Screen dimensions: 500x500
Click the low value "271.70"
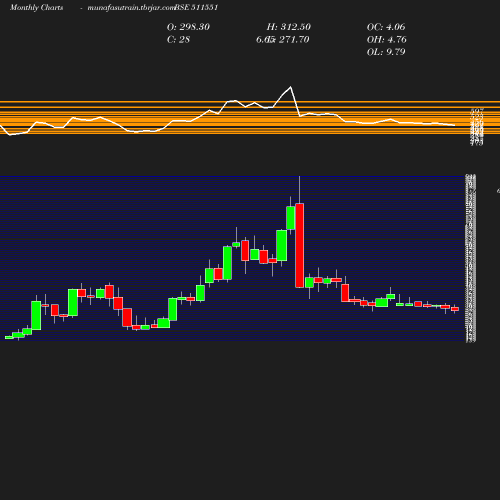tap(294, 40)
